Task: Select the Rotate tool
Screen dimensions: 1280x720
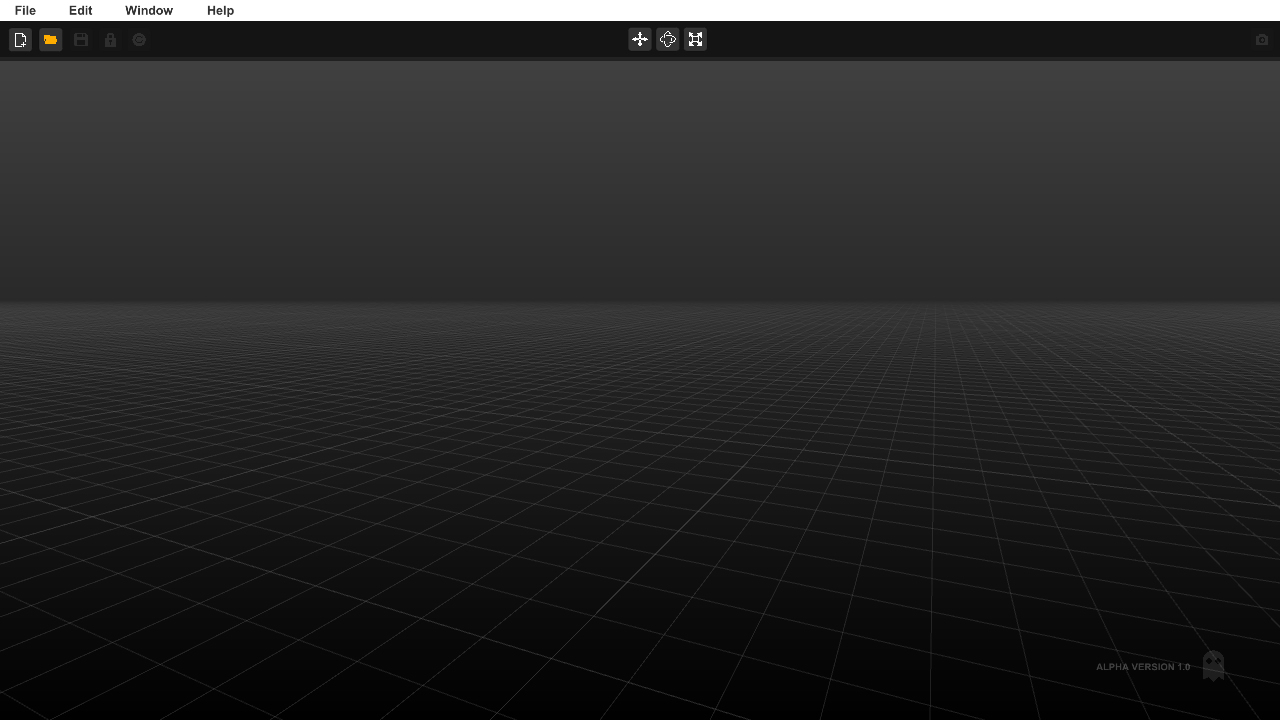Action: [x=668, y=40]
